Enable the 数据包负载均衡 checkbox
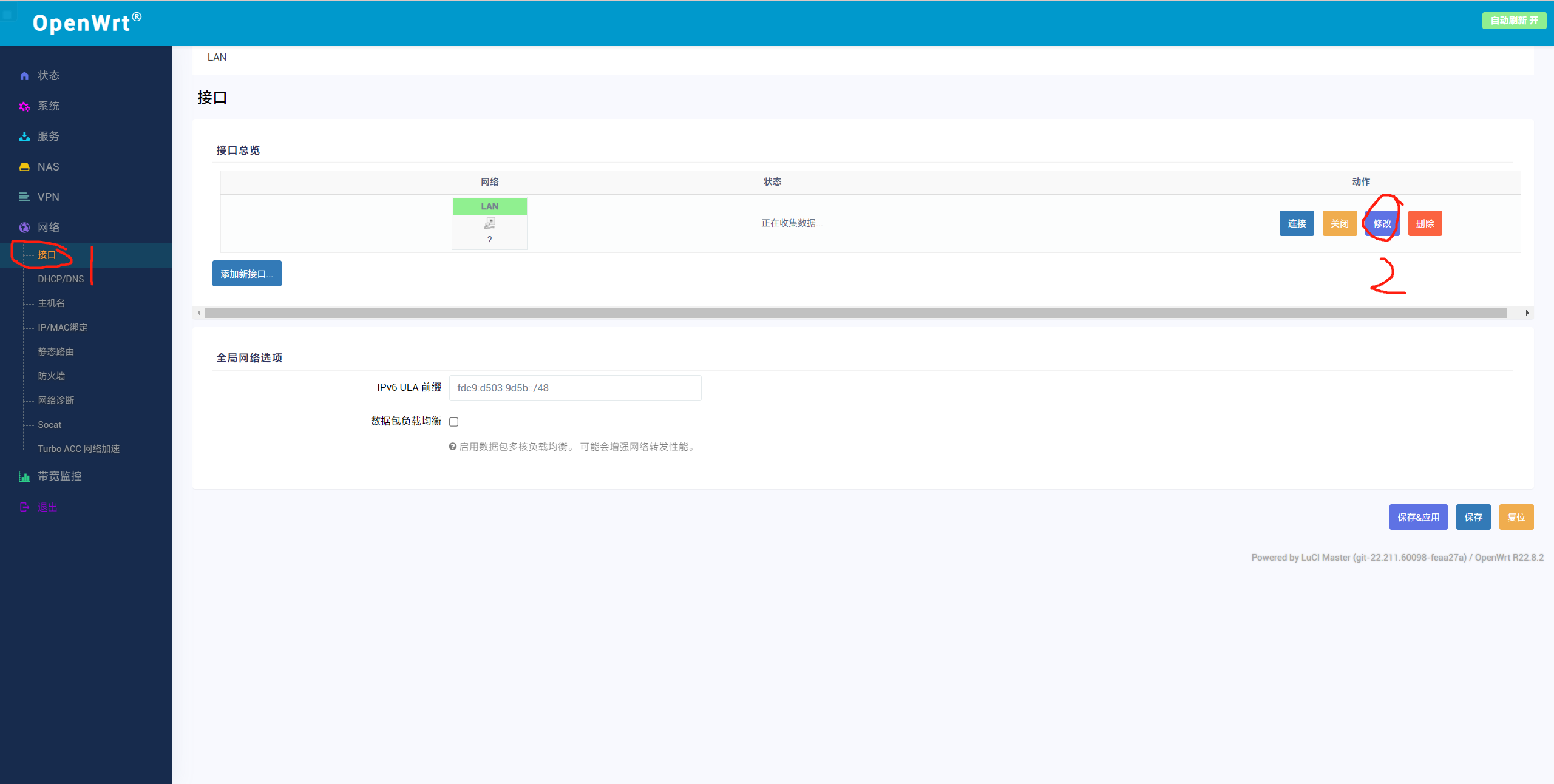The height and width of the screenshot is (784, 1554). point(453,422)
